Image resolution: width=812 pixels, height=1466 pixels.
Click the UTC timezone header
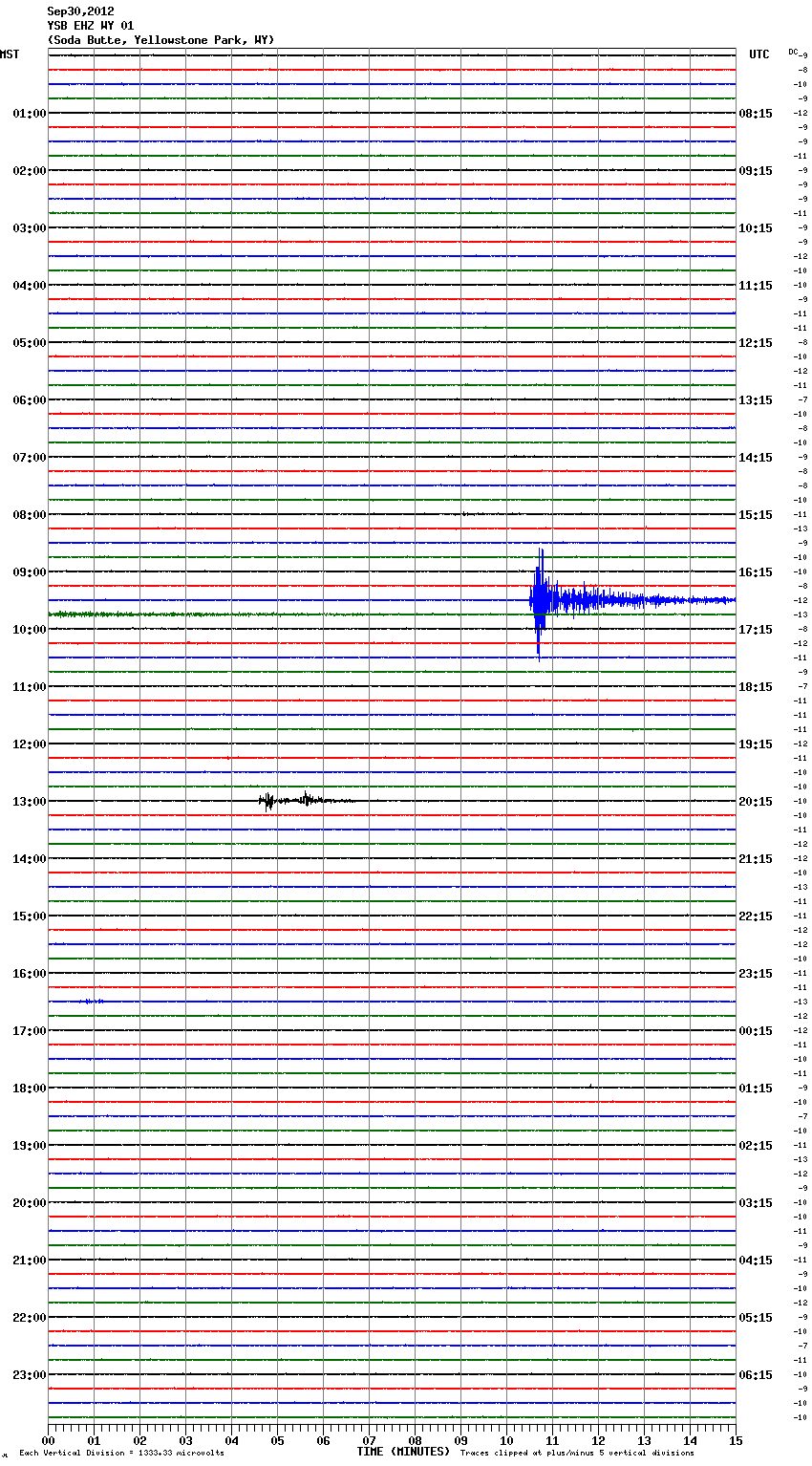[x=759, y=54]
